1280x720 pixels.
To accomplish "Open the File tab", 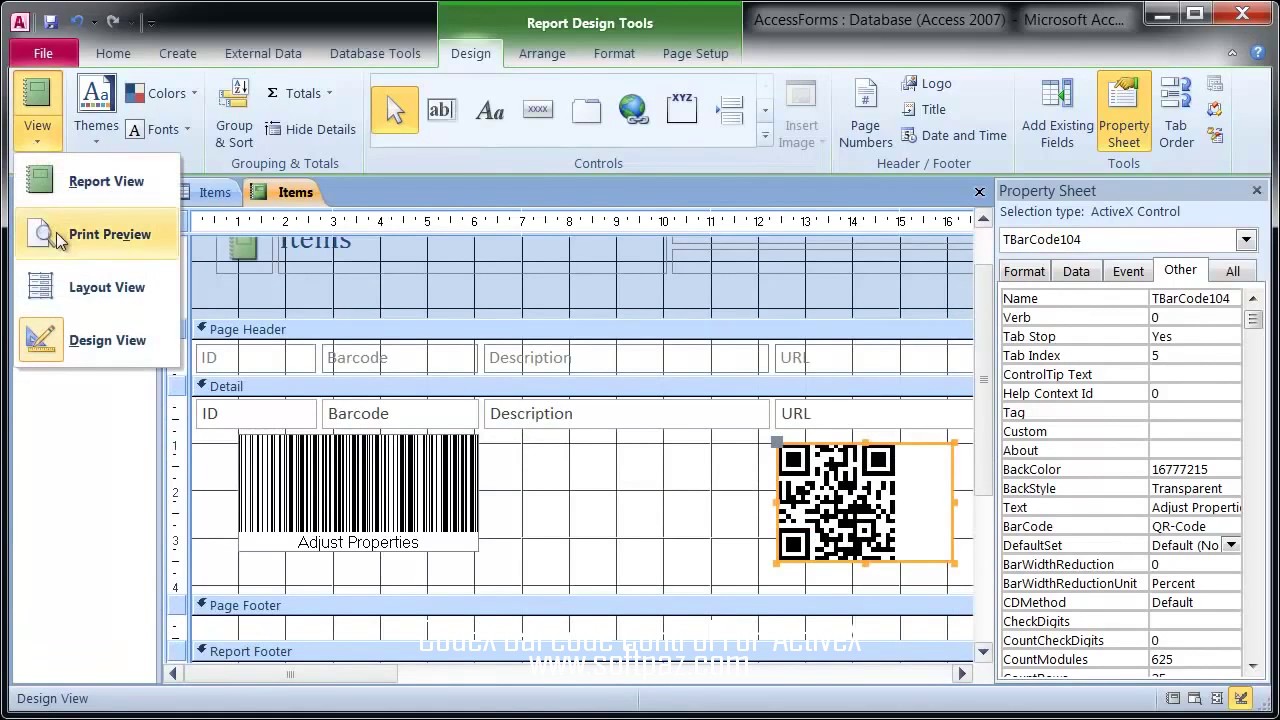I will tap(43, 53).
